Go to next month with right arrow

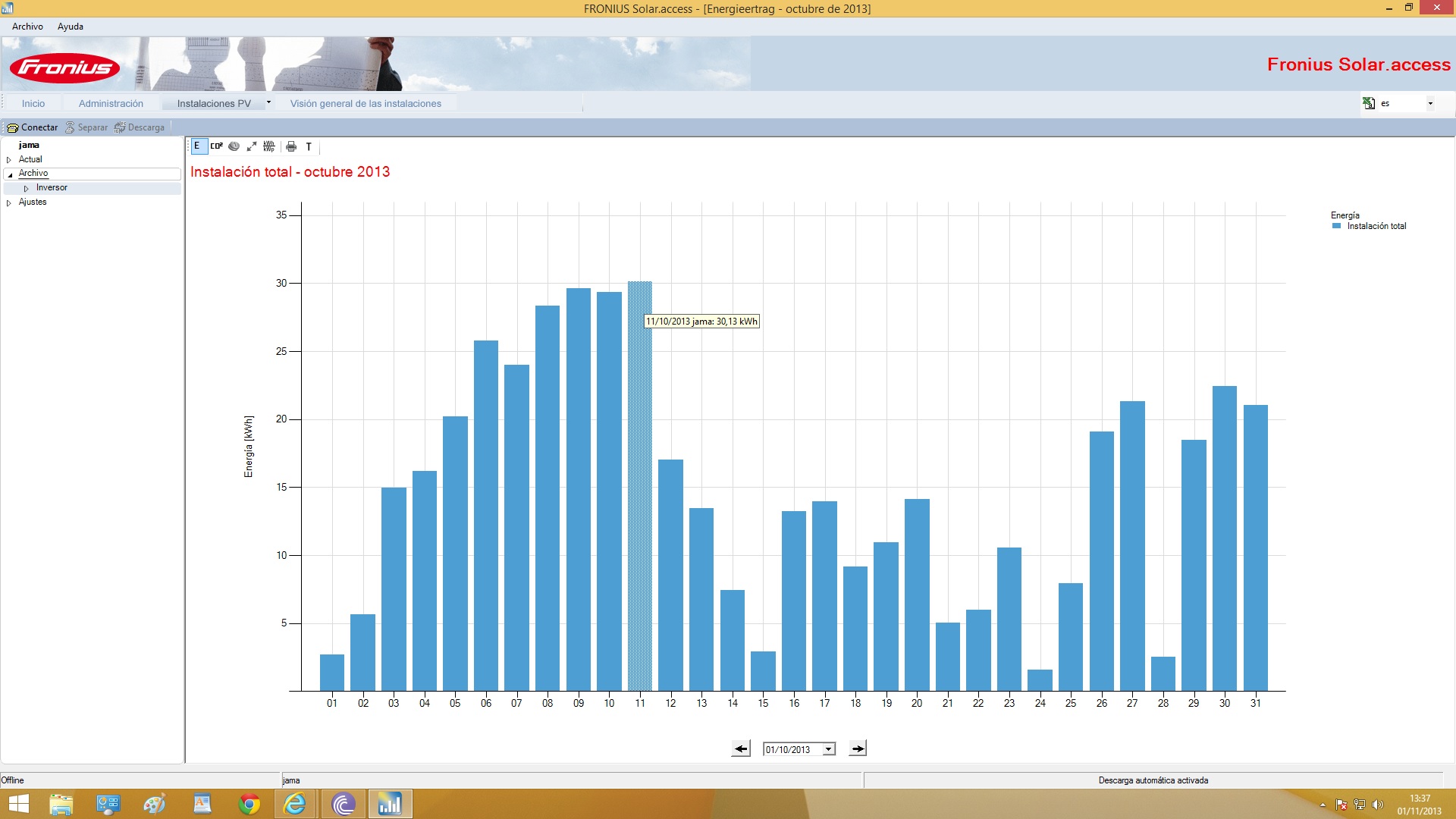click(x=858, y=749)
